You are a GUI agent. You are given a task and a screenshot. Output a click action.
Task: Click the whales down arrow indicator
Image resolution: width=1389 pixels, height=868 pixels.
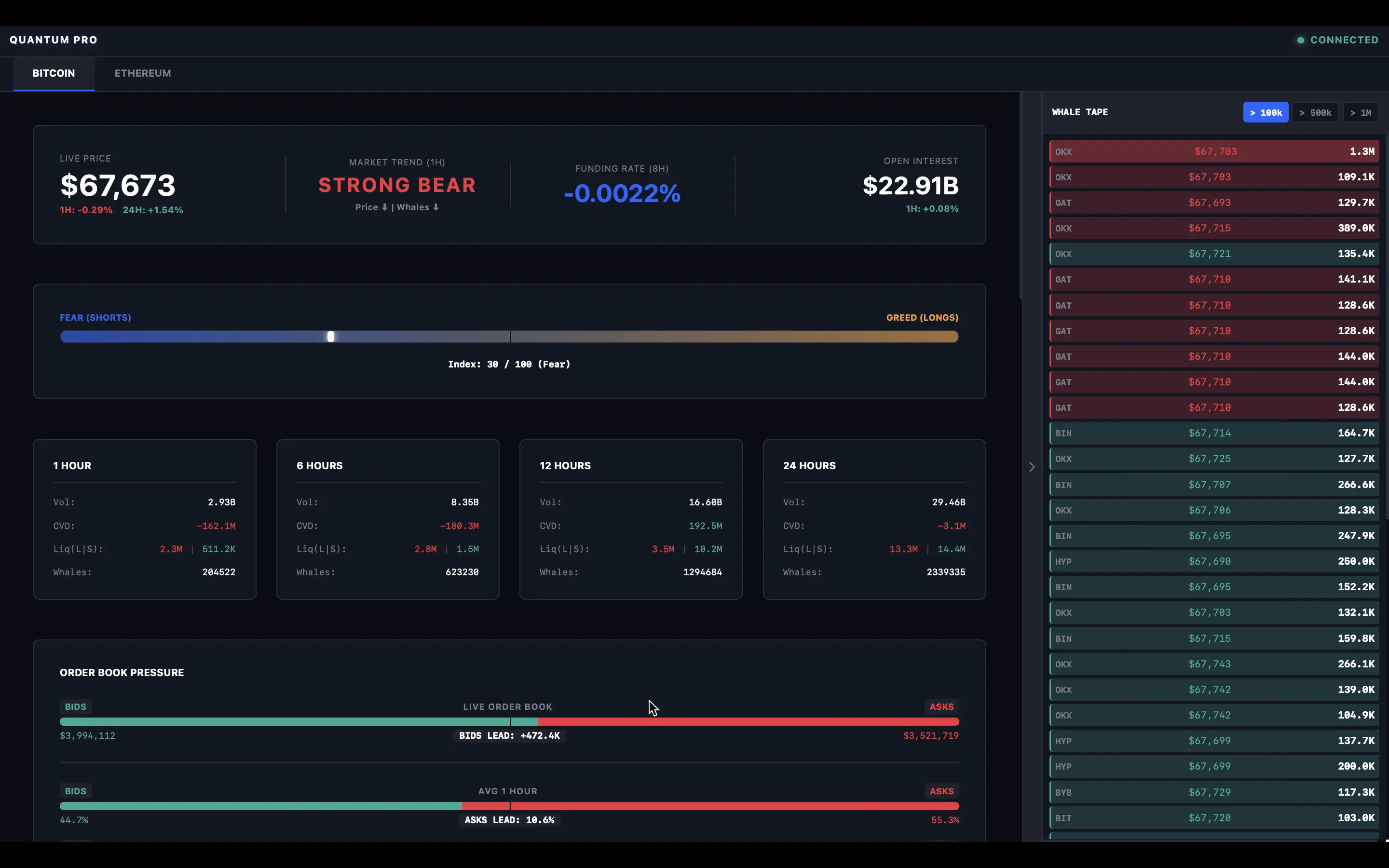pyautogui.click(x=435, y=207)
